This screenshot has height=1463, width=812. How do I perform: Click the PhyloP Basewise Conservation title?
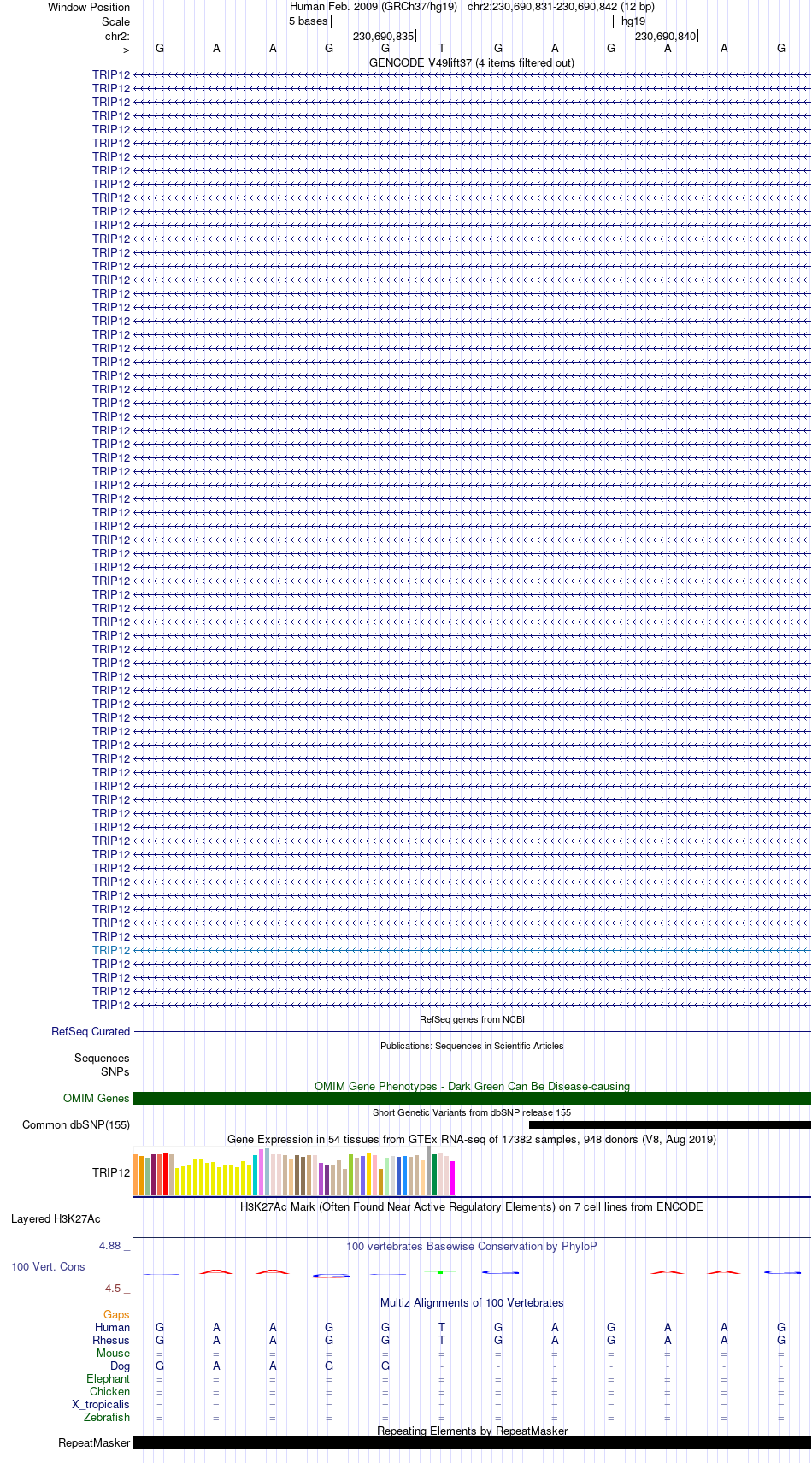click(x=472, y=1246)
